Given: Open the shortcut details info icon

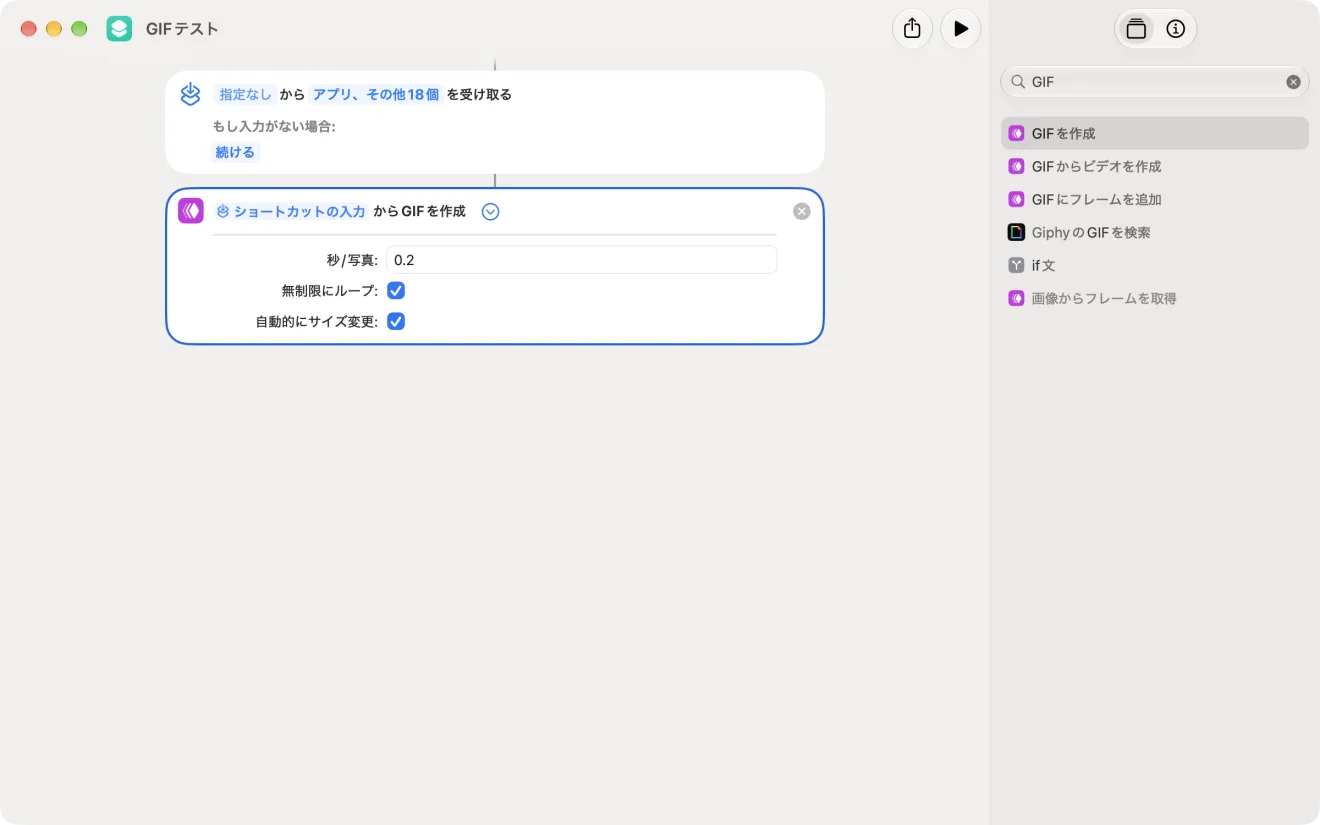Looking at the screenshot, I should click(1176, 29).
